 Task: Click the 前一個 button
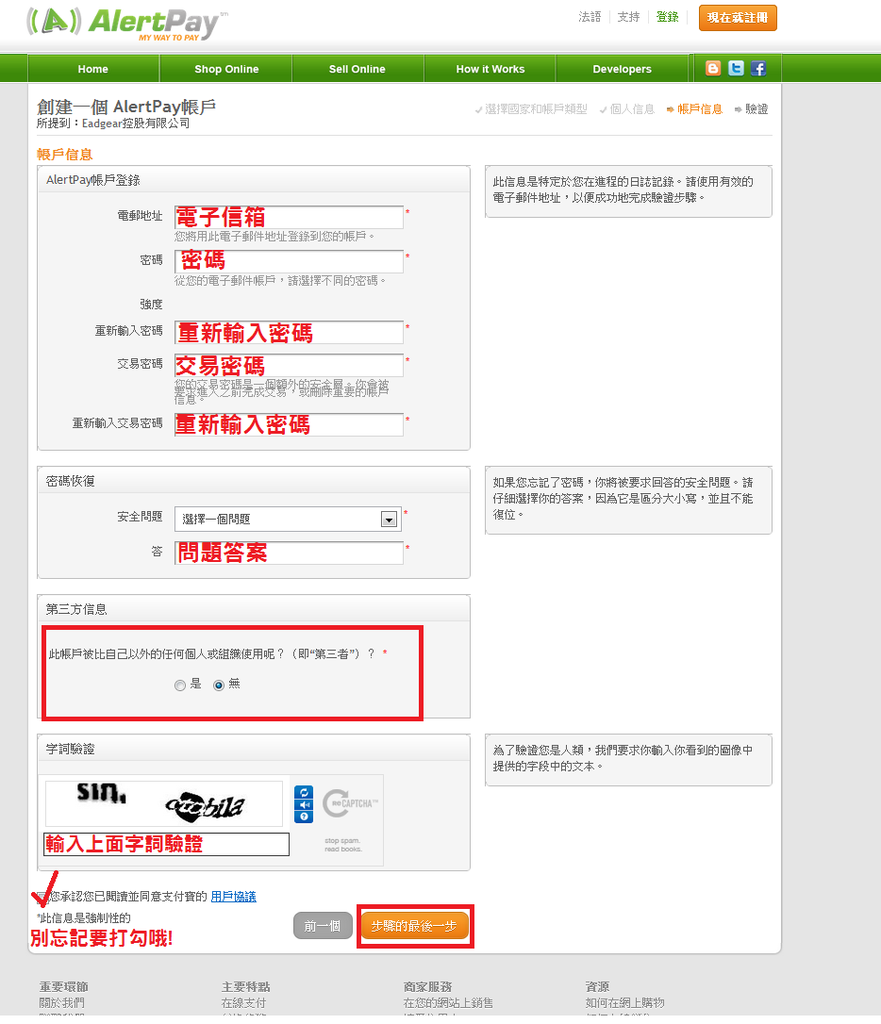point(323,926)
